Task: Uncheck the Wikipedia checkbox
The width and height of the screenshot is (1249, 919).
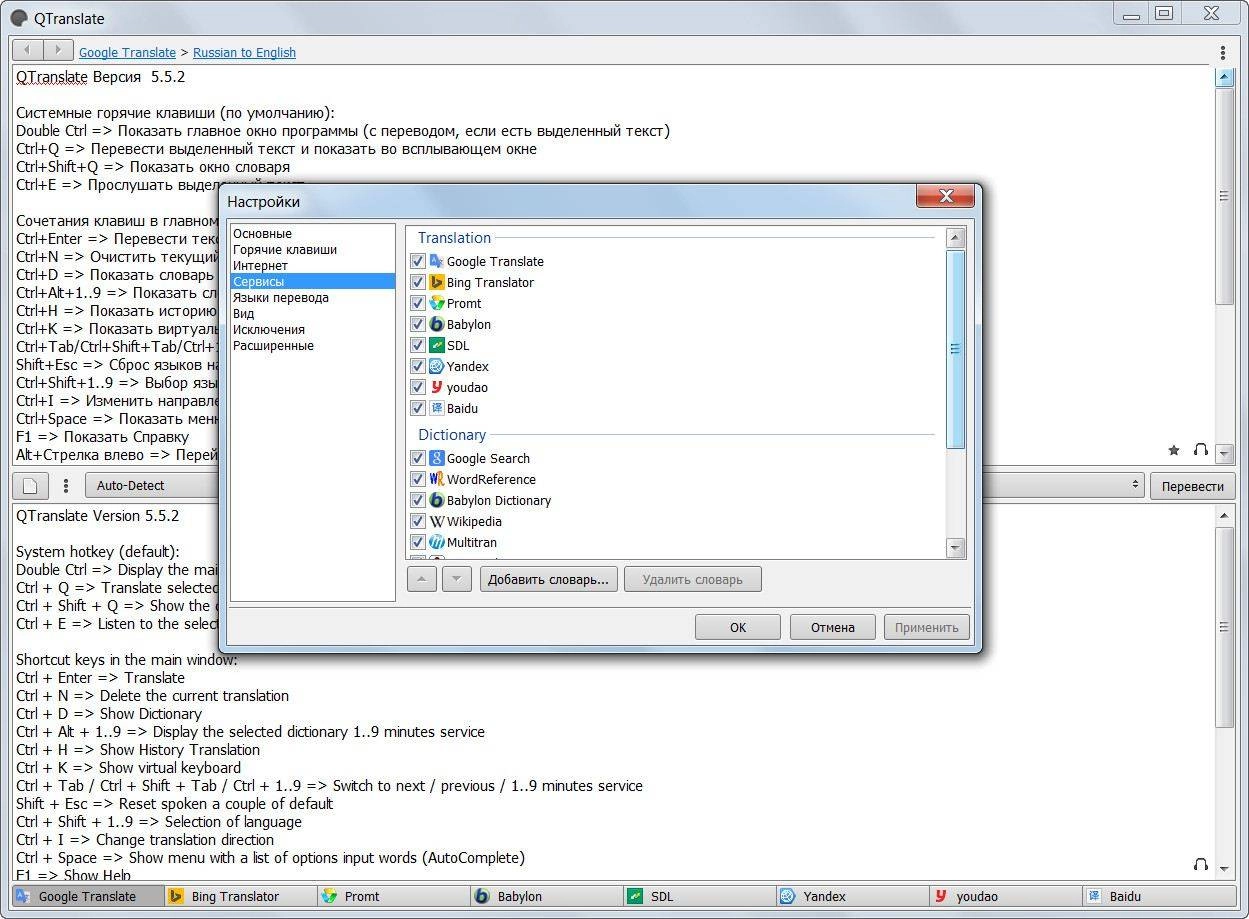Action: pyautogui.click(x=418, y=521)
